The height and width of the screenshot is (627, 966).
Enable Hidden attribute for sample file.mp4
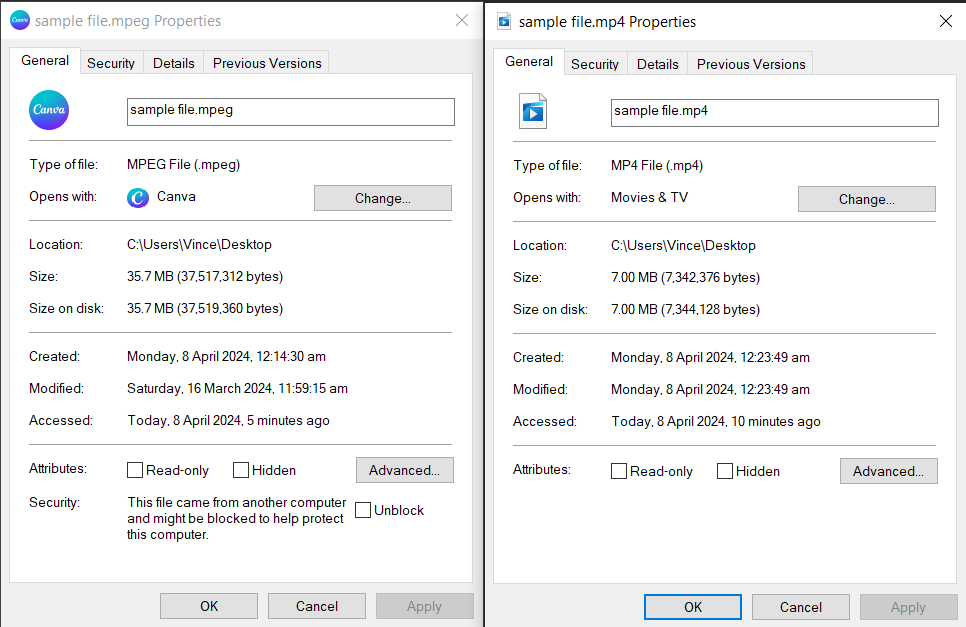click(x=726, y=471)
